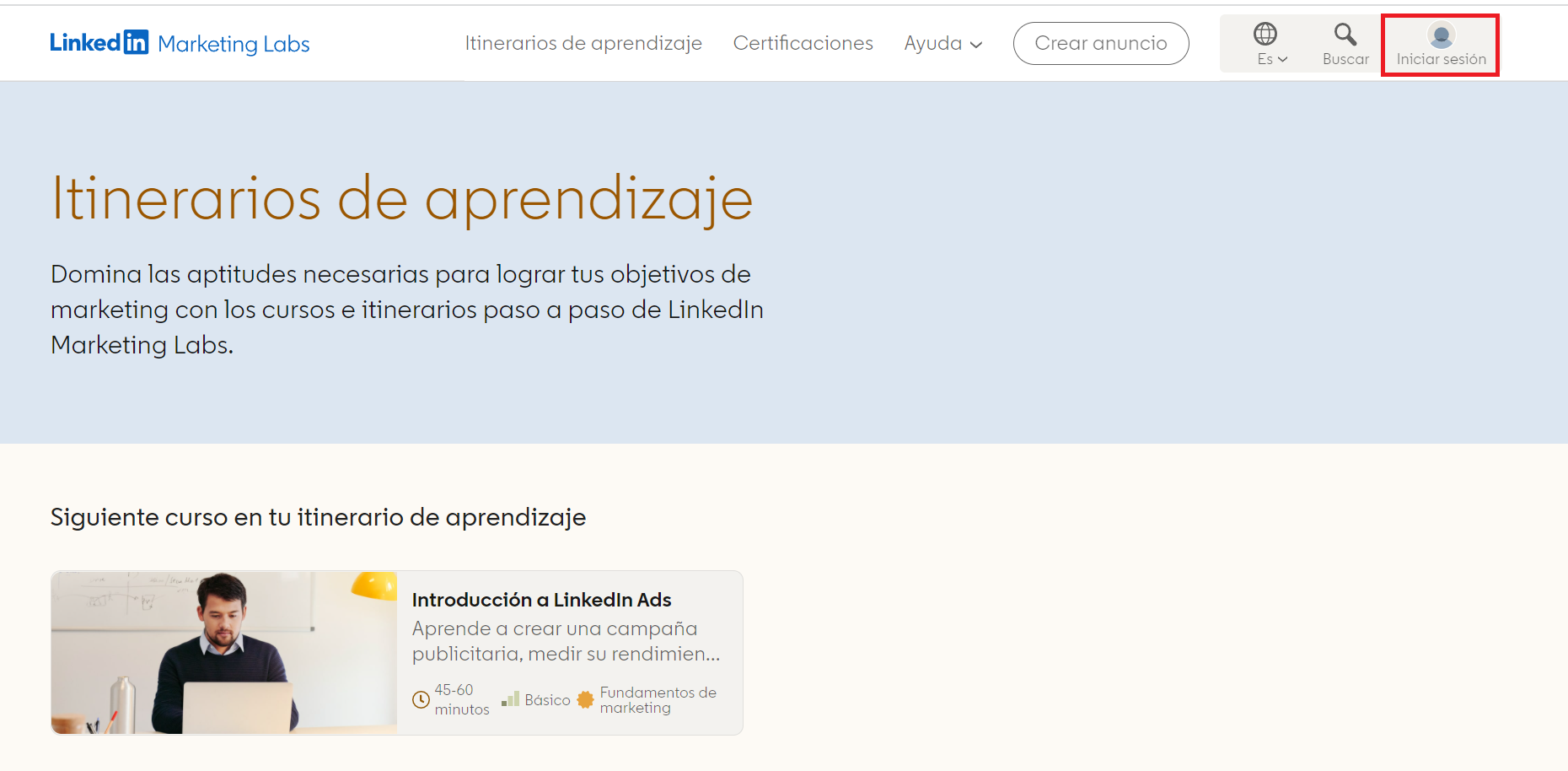This screenshot has height=771, width=1568.
Task: Click the magnifying glass search icon
Action: pos(1345,34)
